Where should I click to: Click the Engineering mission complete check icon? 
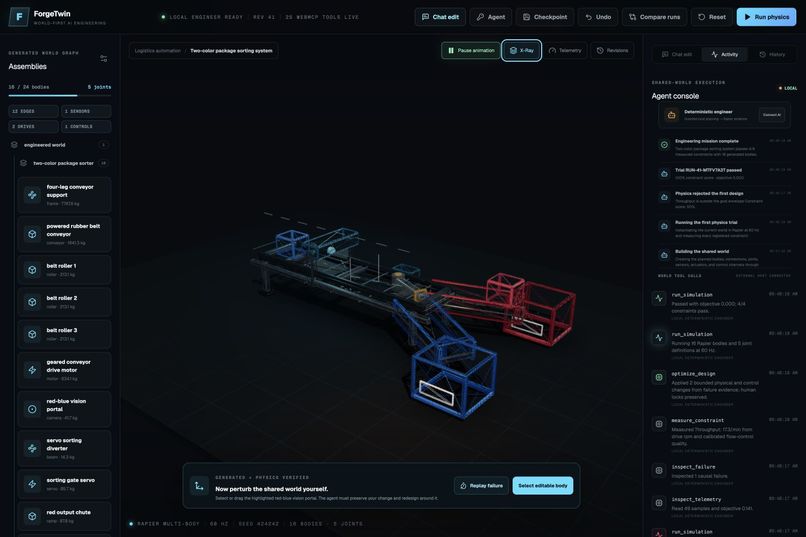[664, 145]
